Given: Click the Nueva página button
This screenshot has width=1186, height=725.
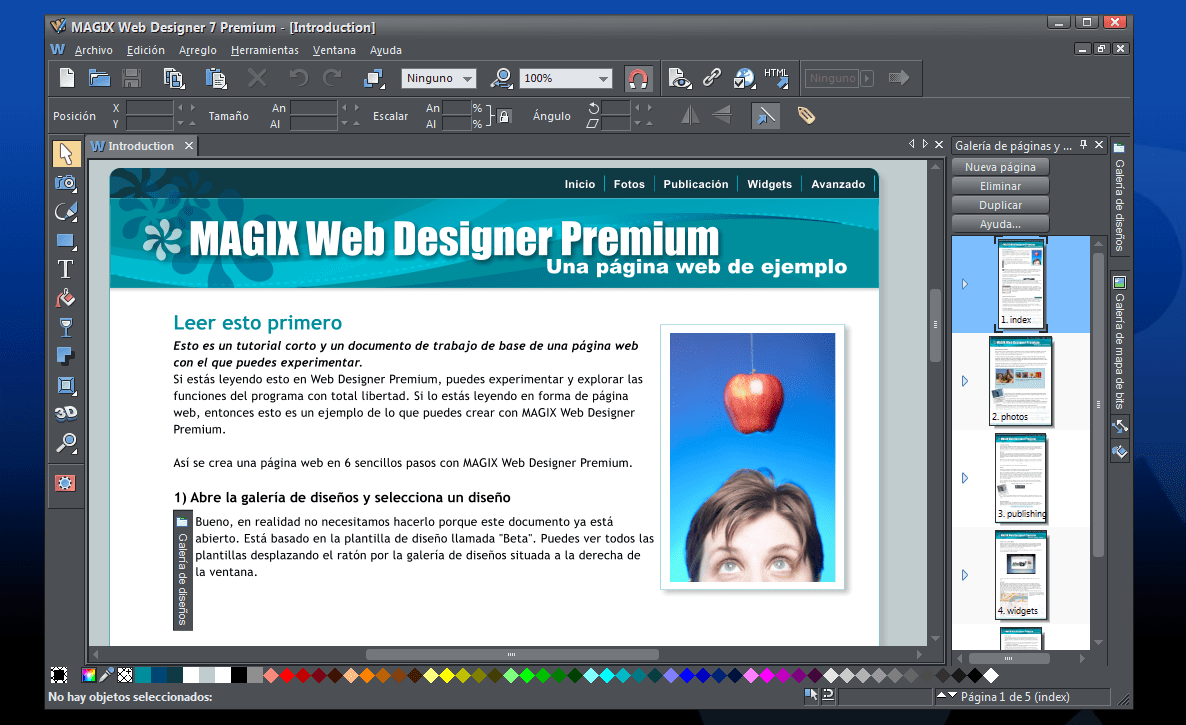Looking at the screenshot, I should pos(1000,167).
